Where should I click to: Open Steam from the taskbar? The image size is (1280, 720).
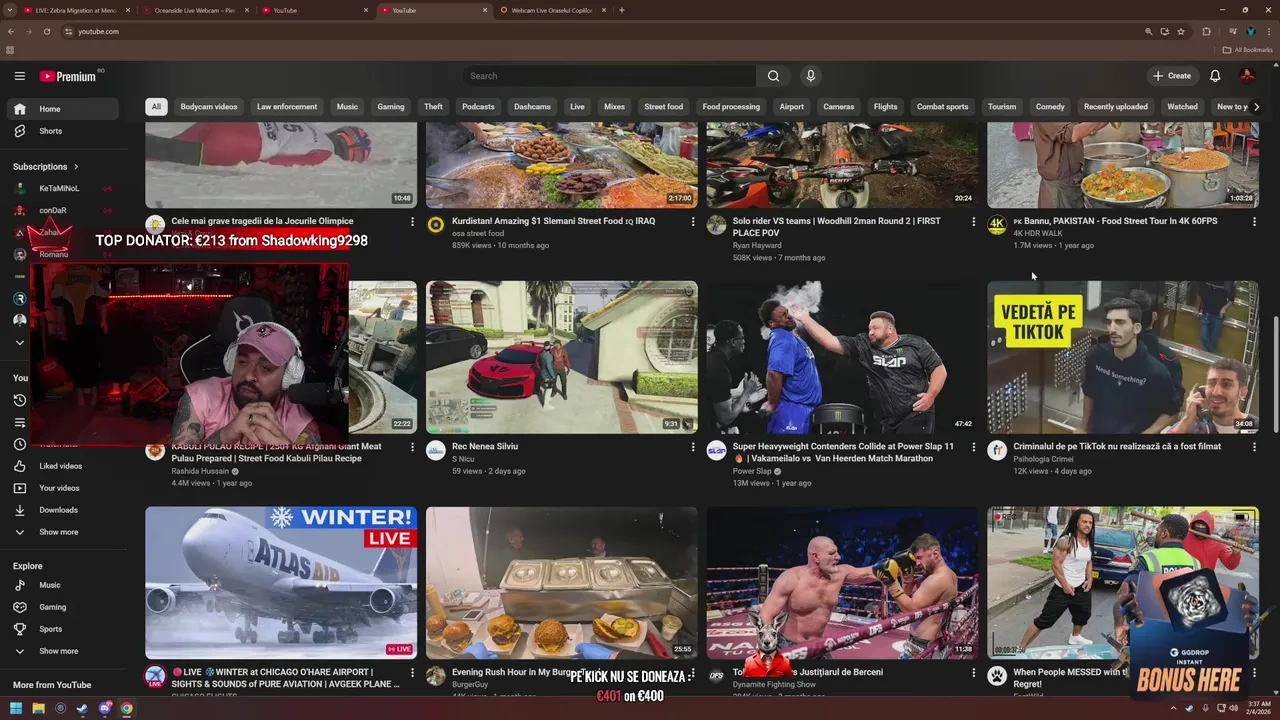coord(82,708)
